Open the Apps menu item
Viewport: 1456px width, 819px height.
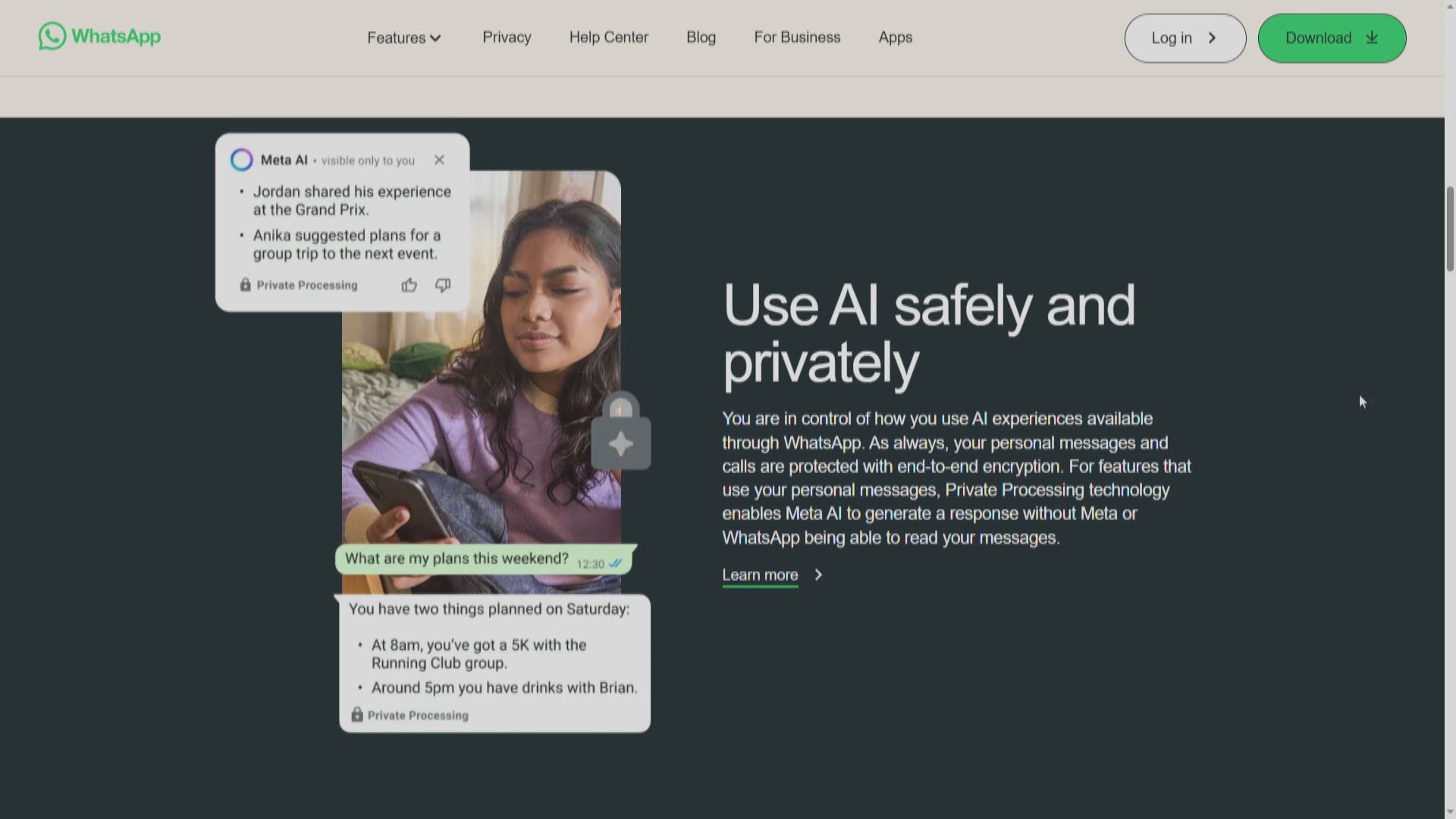coord(895,37)
